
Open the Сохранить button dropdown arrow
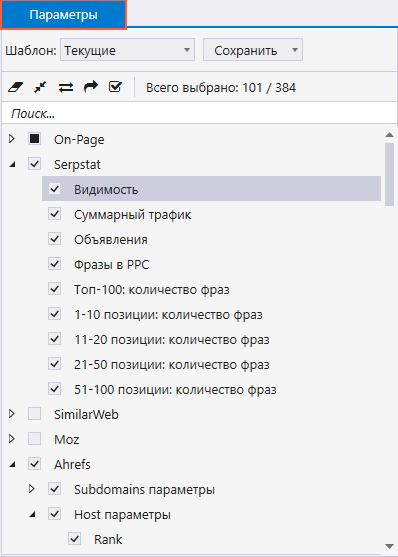295,50
